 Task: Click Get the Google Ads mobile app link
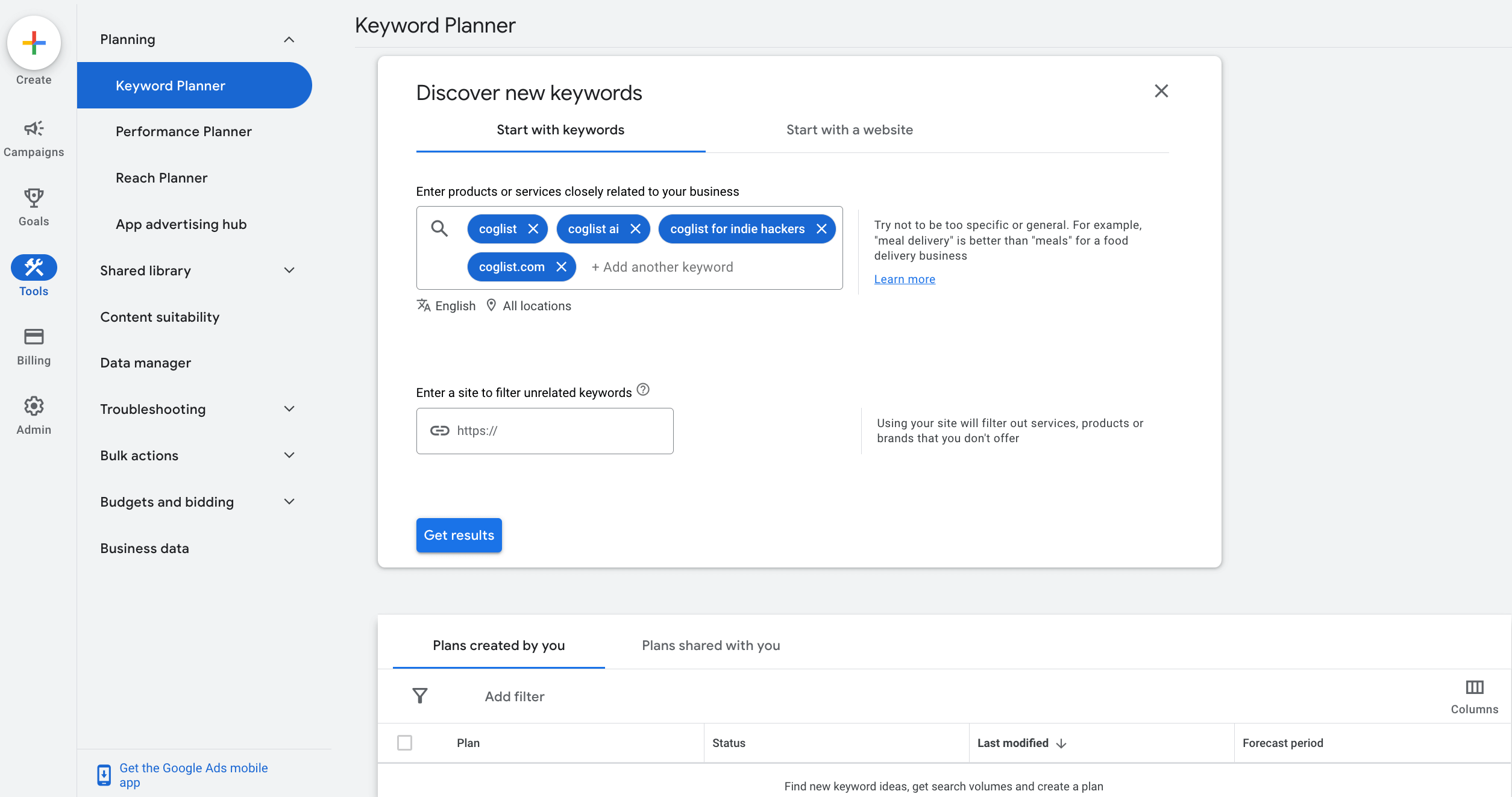pos(193,775)
